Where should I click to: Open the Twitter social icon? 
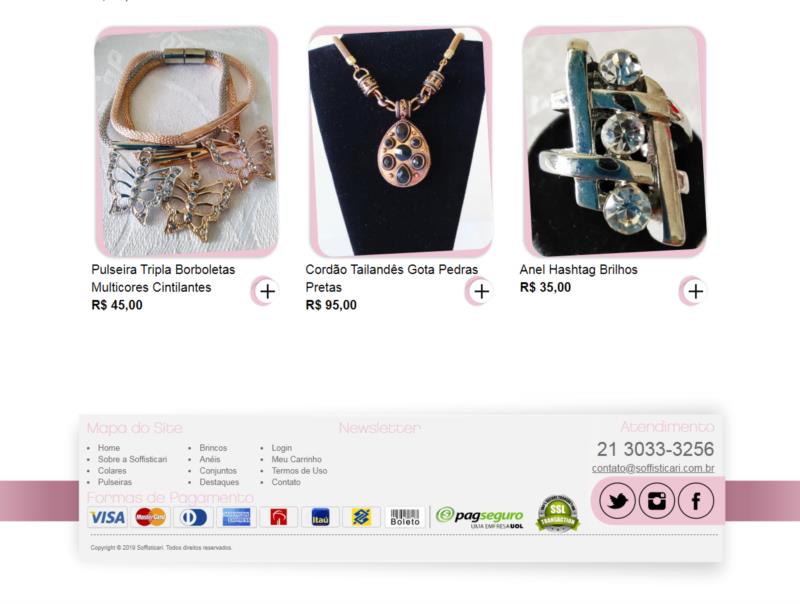point(617,501)
